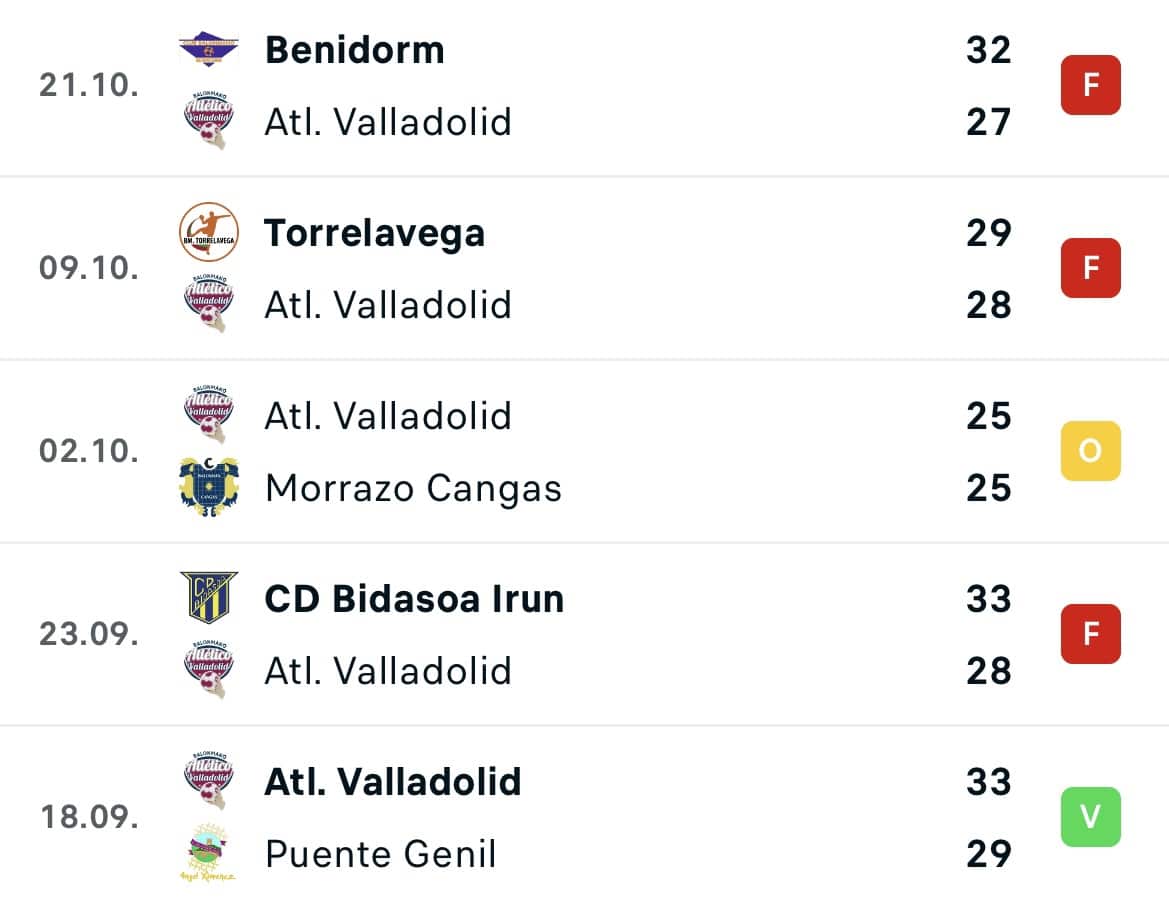
Task: Click the Benidorm team logo
Action: click(209, 48)
